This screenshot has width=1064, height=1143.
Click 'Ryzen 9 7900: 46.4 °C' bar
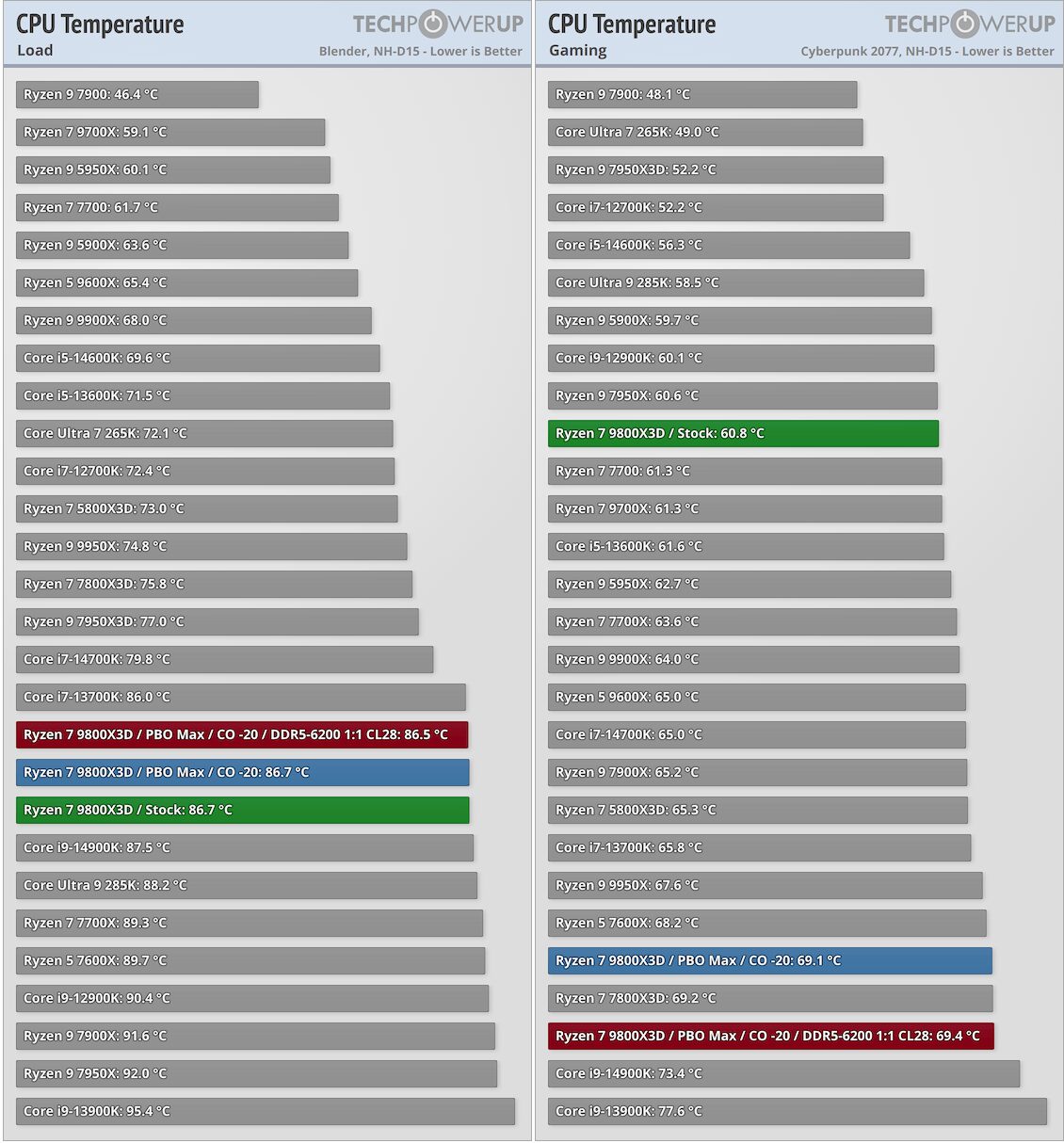pos(137,94)
